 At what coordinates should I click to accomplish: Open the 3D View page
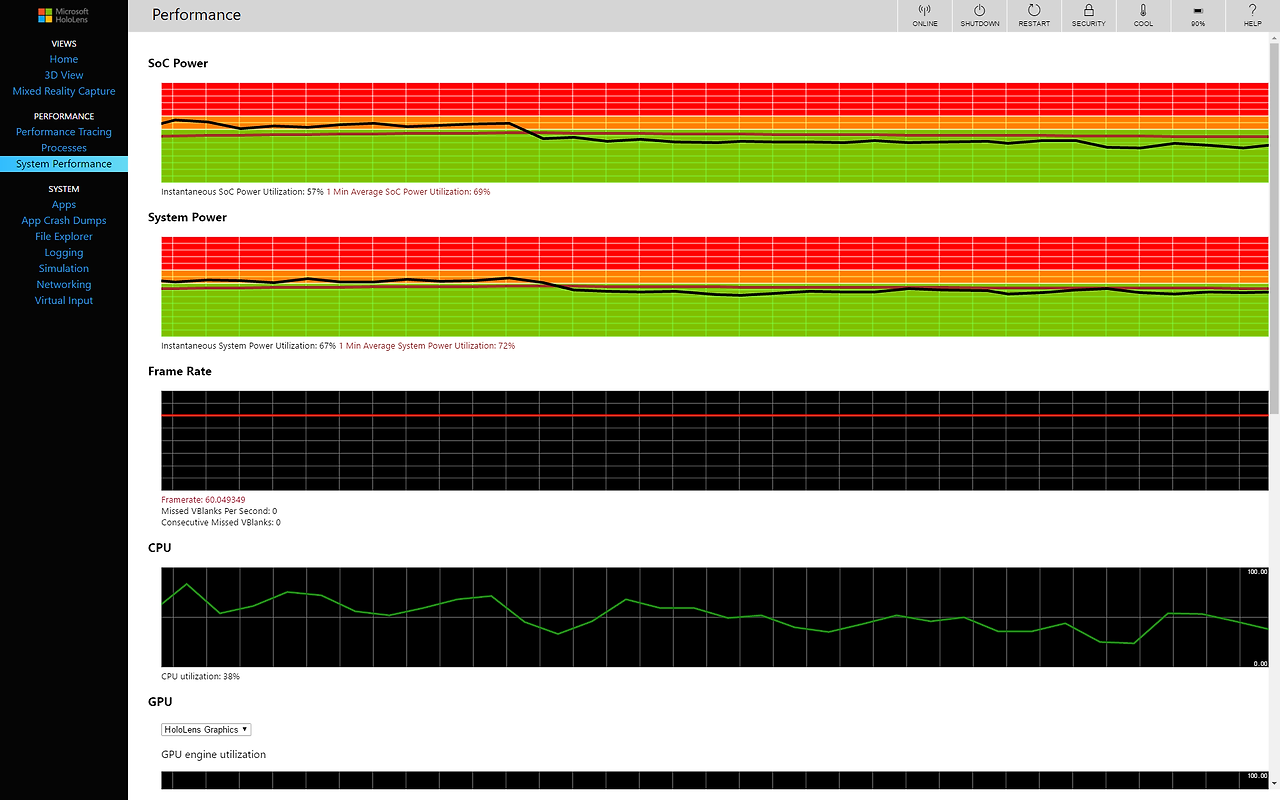(x=64, y=75)
